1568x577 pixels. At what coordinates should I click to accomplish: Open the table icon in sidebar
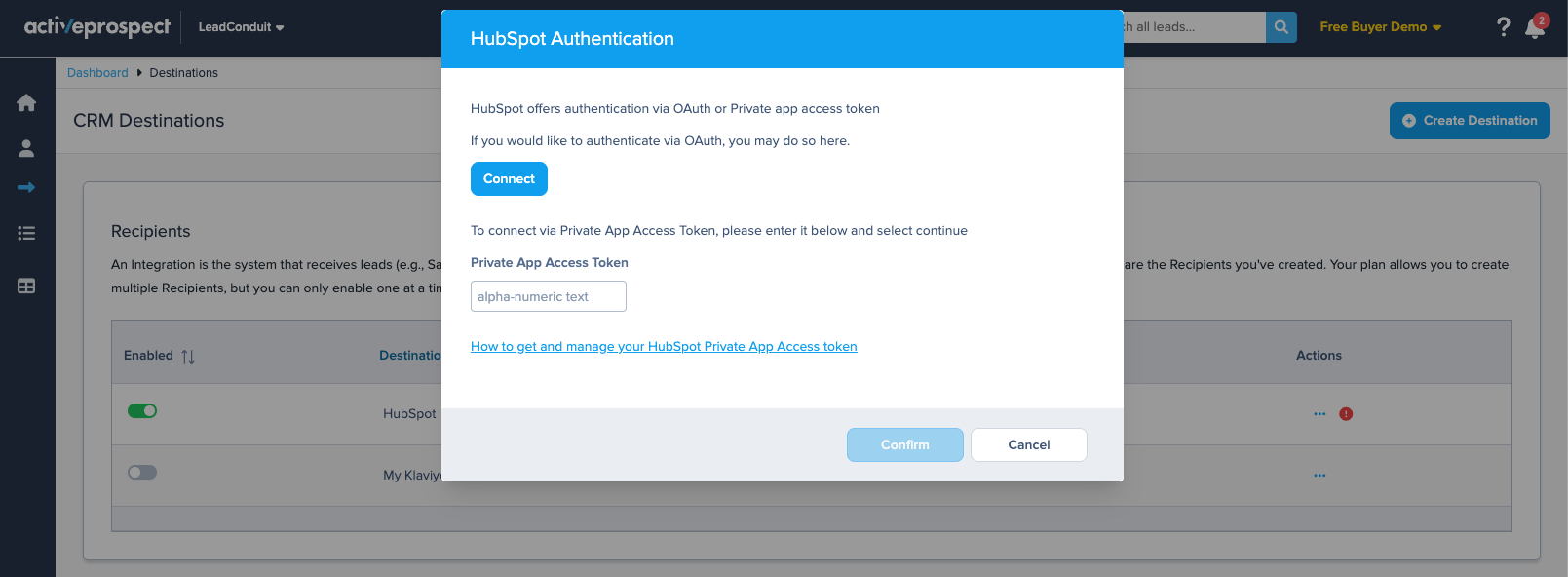click(x=26, y=286)
